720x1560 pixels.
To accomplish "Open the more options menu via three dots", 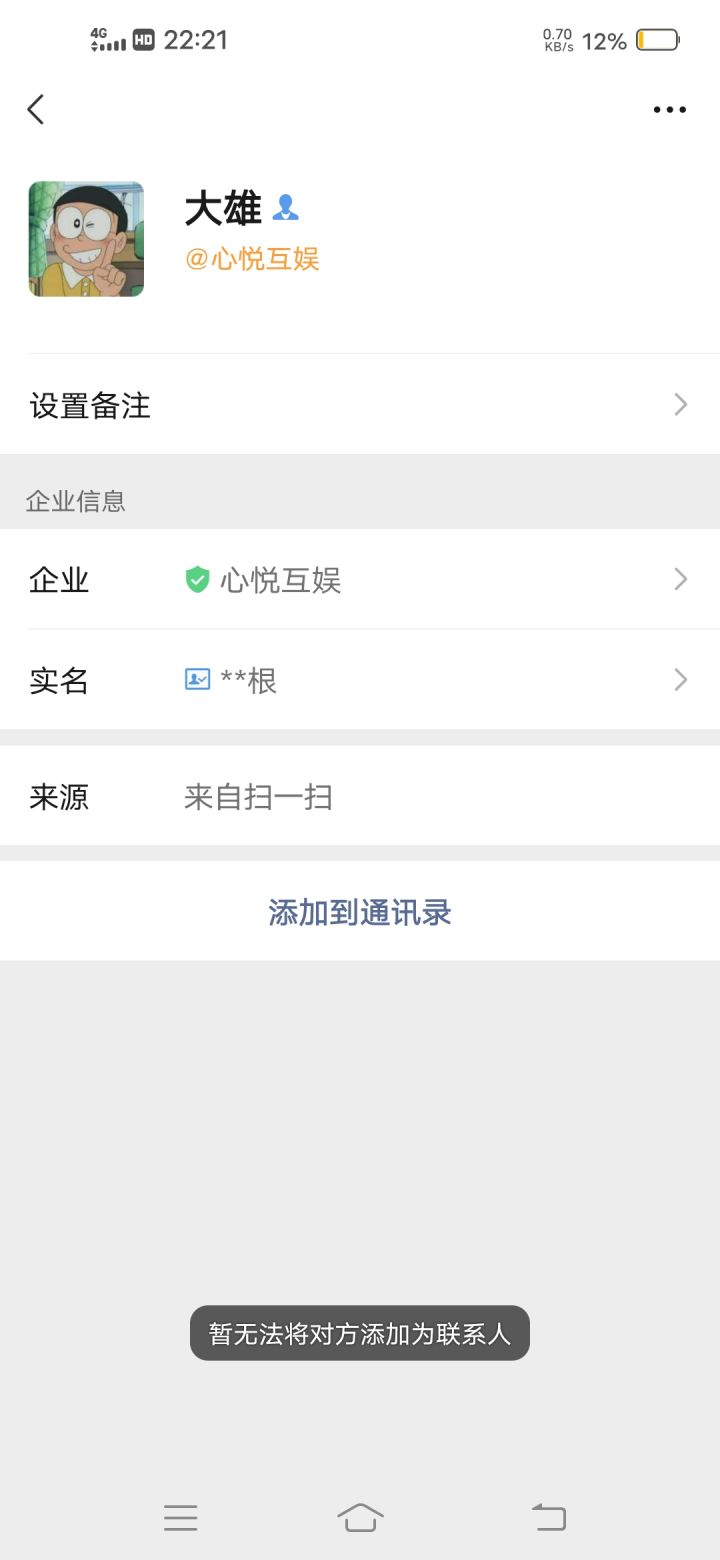I will pyautogui.click(x=669, y=109).
